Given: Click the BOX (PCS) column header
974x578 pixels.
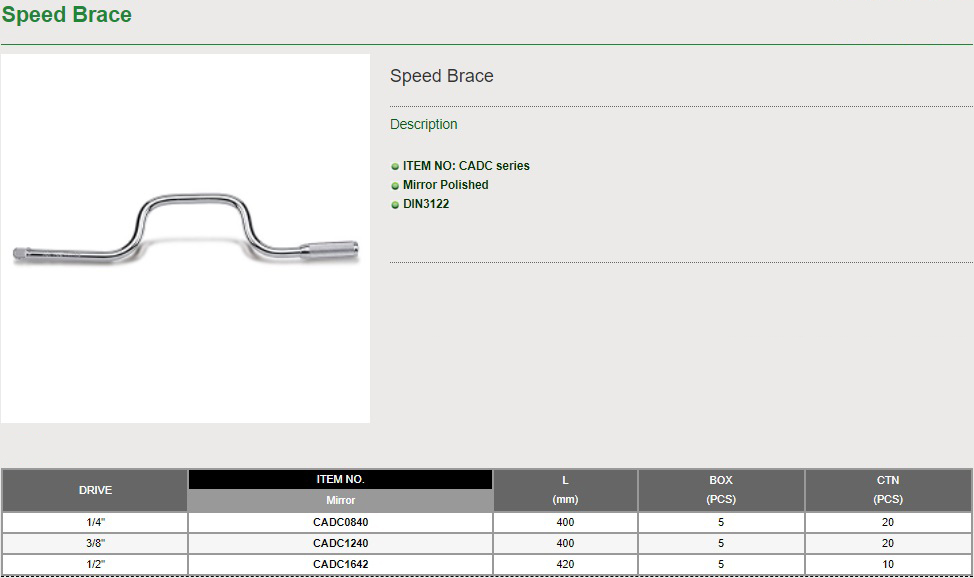Looking at the screenshot, I should pyautogui.click(x=721, y=490).
